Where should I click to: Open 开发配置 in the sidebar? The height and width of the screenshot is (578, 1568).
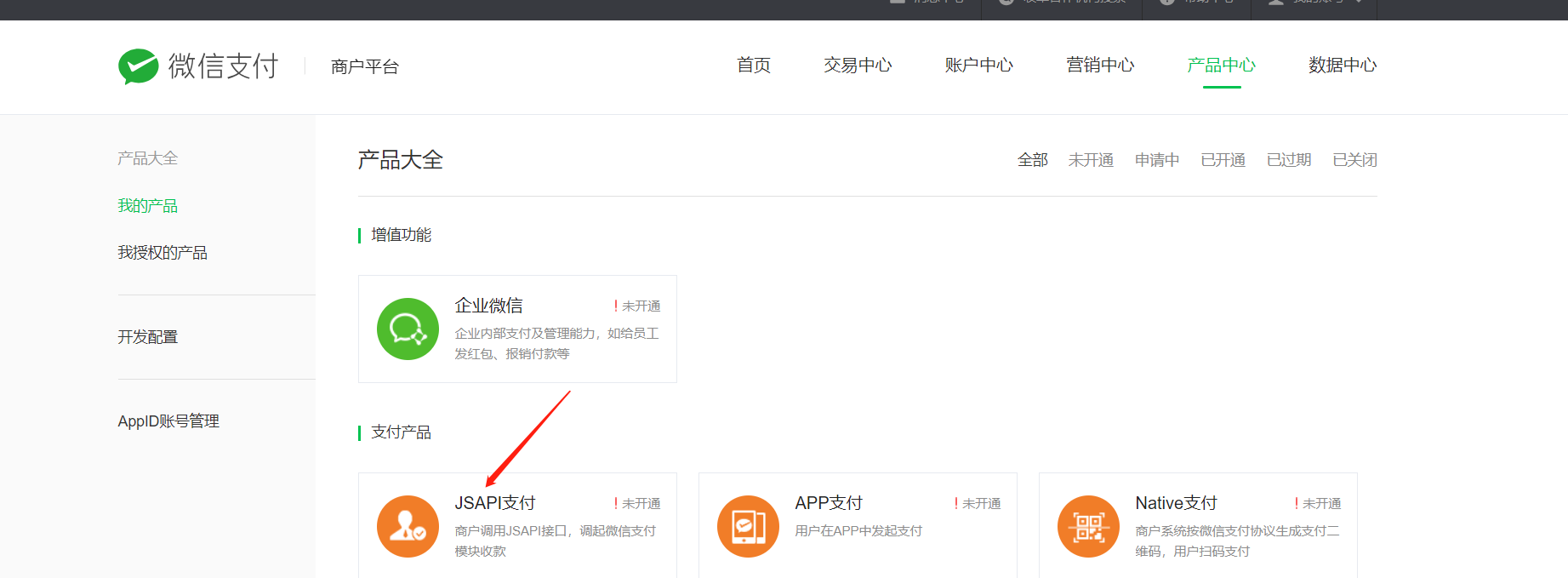pos(148,337)
